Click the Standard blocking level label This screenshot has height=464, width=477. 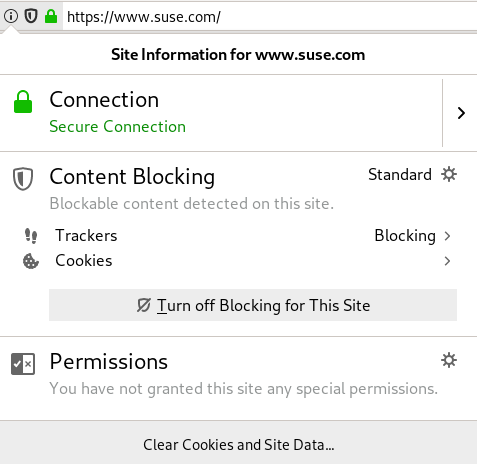point(400,174)
